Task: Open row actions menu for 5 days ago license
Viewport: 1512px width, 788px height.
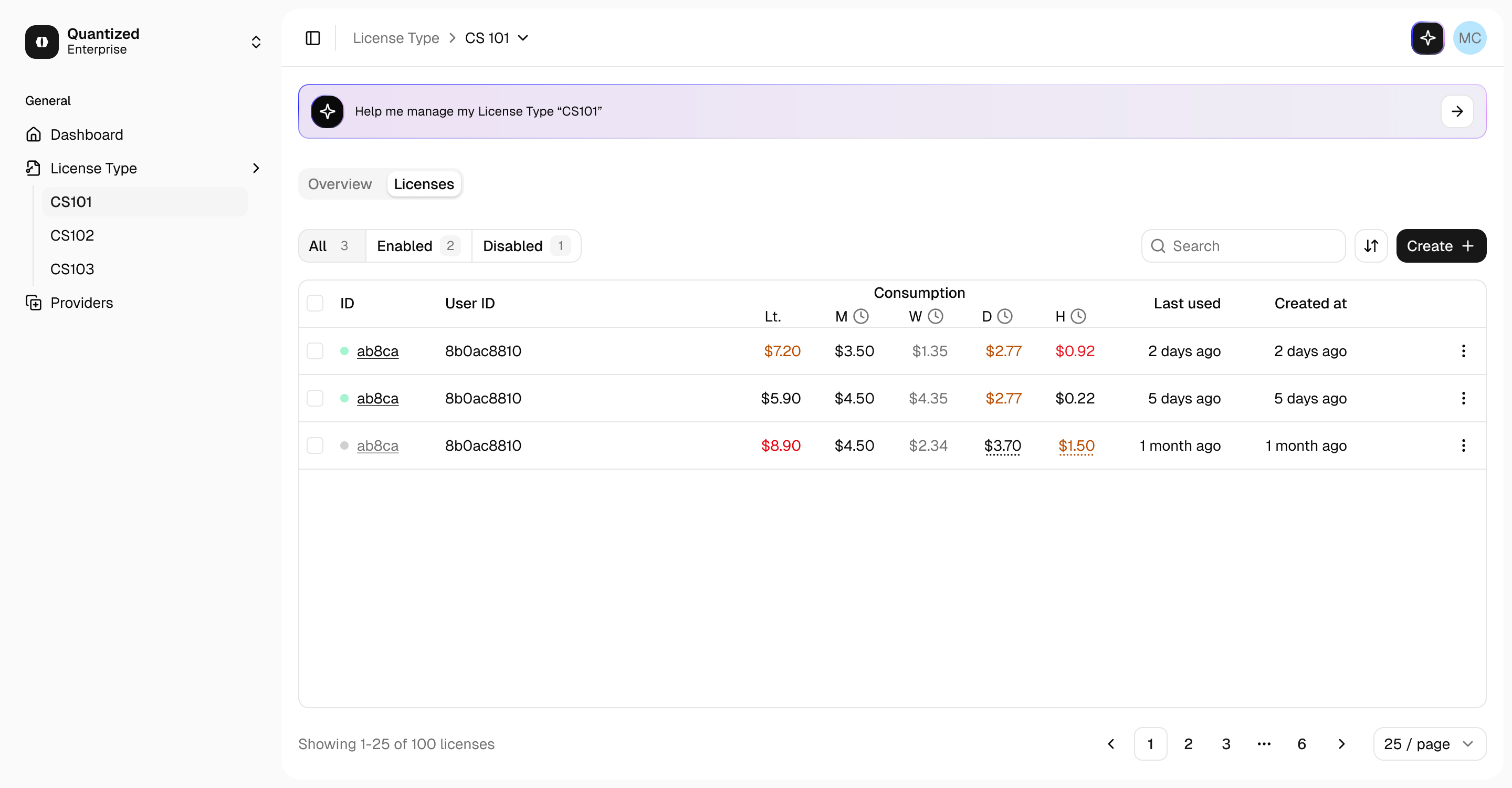Action: tap(1463, 398)
